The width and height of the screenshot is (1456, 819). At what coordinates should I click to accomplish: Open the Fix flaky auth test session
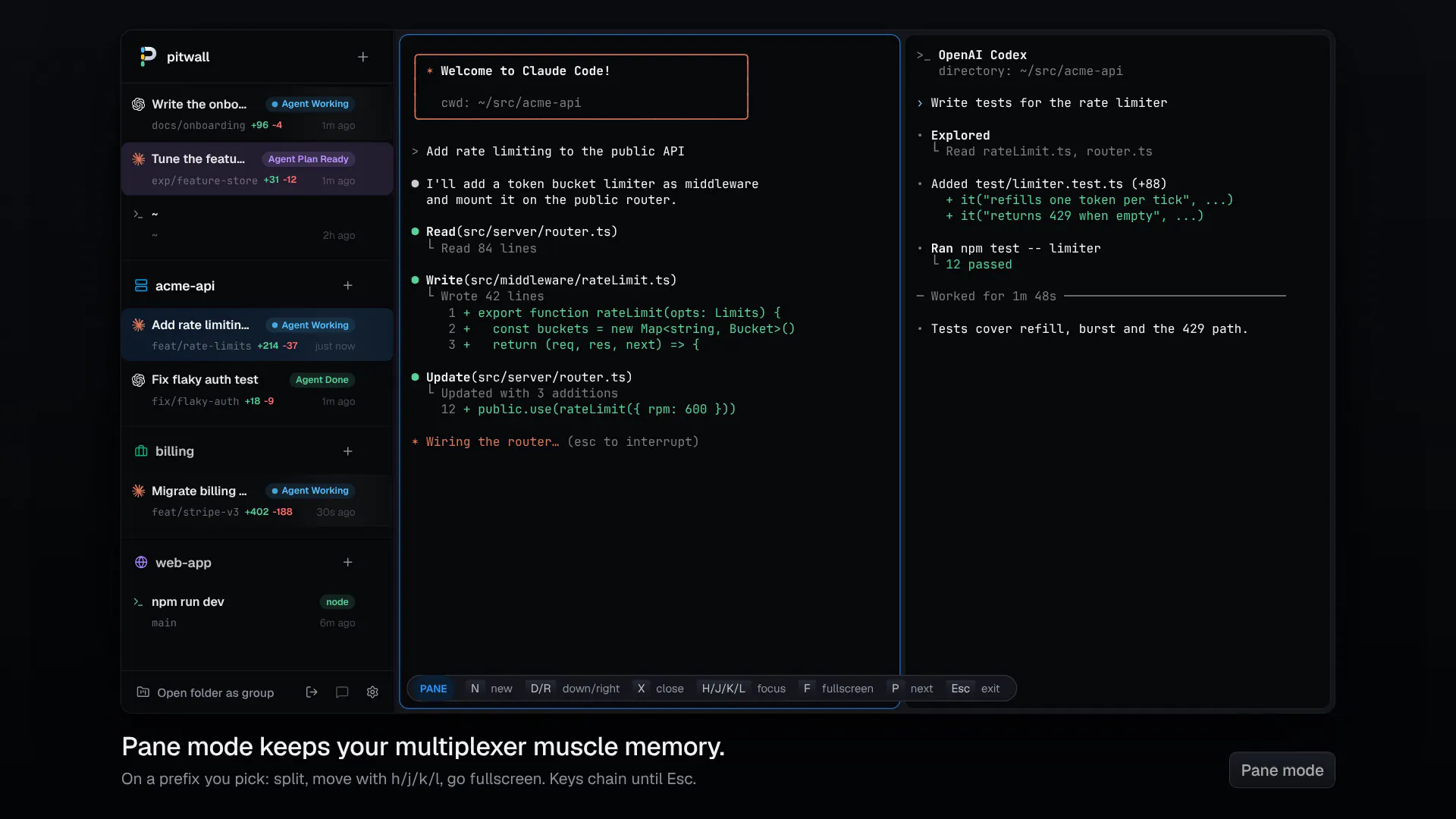257,390
